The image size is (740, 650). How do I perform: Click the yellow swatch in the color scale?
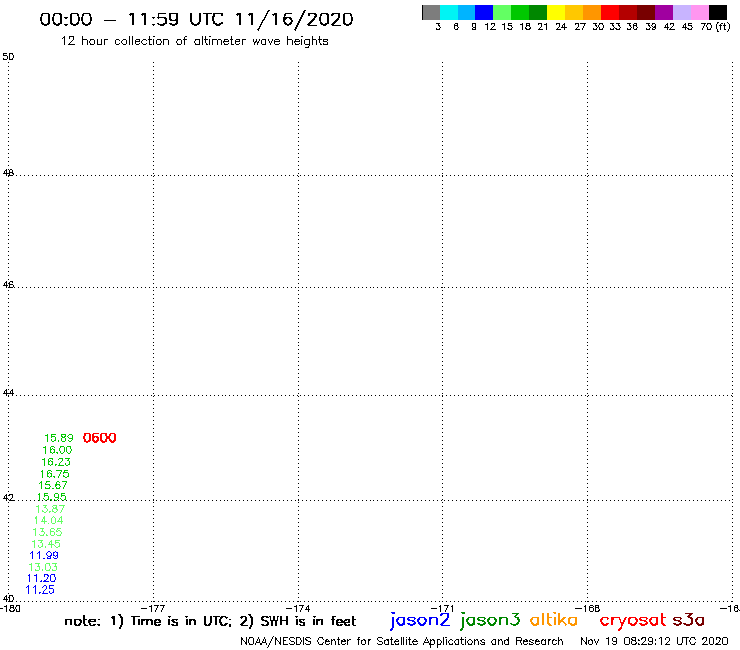(556, 12)
